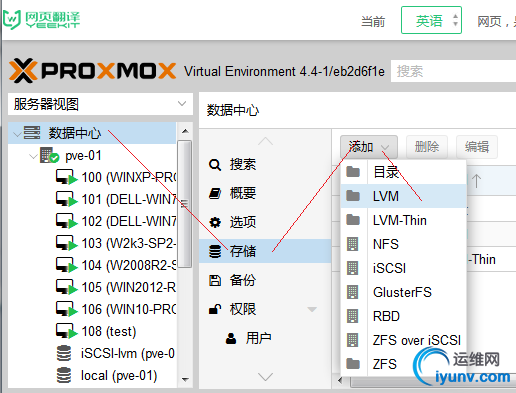
Task: Click the VM 105 WIN2012 monitor icon
Action: pyautogui.click(x=66, y=287)
